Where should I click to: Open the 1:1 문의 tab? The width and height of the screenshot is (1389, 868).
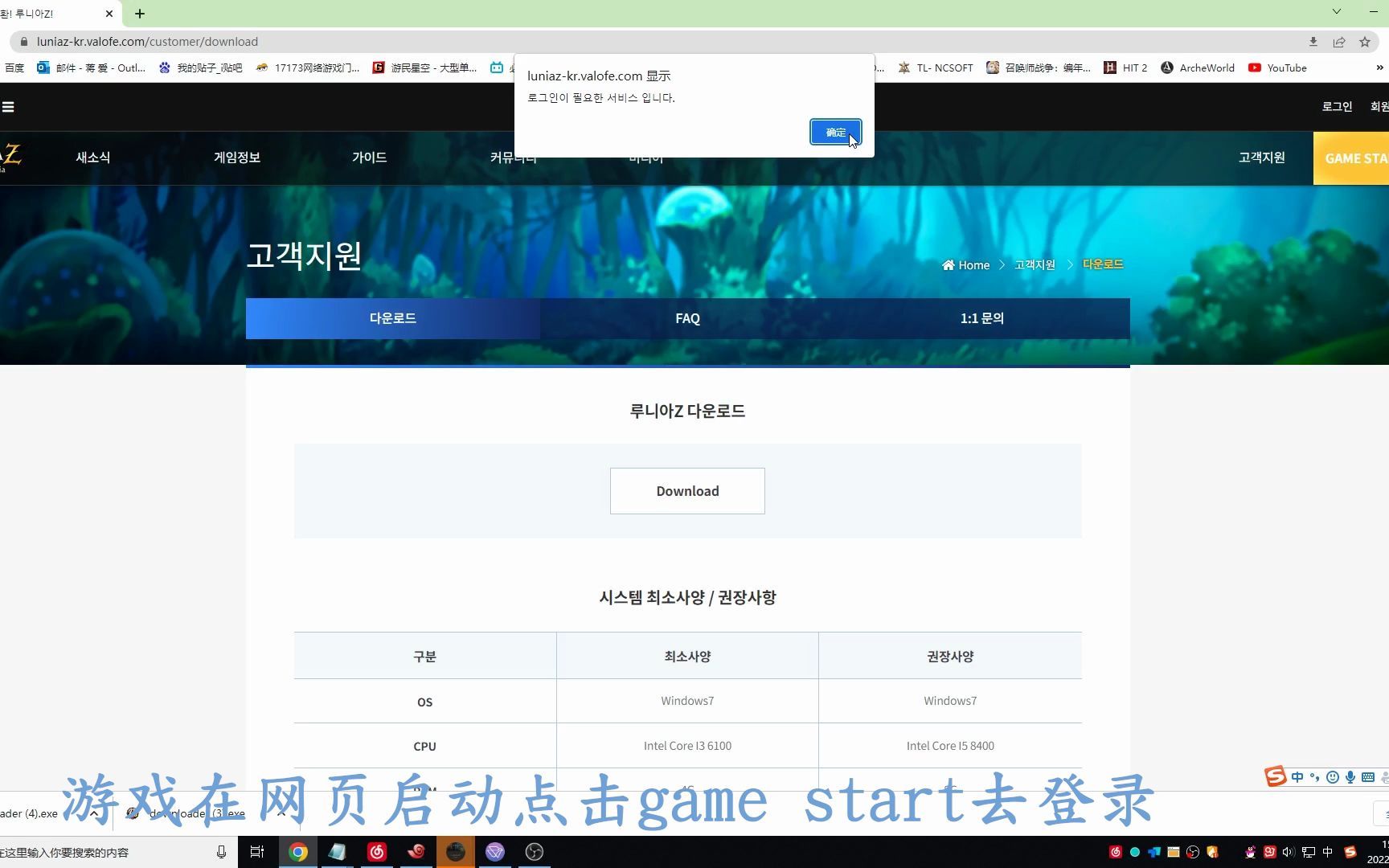tap(982, 318)
